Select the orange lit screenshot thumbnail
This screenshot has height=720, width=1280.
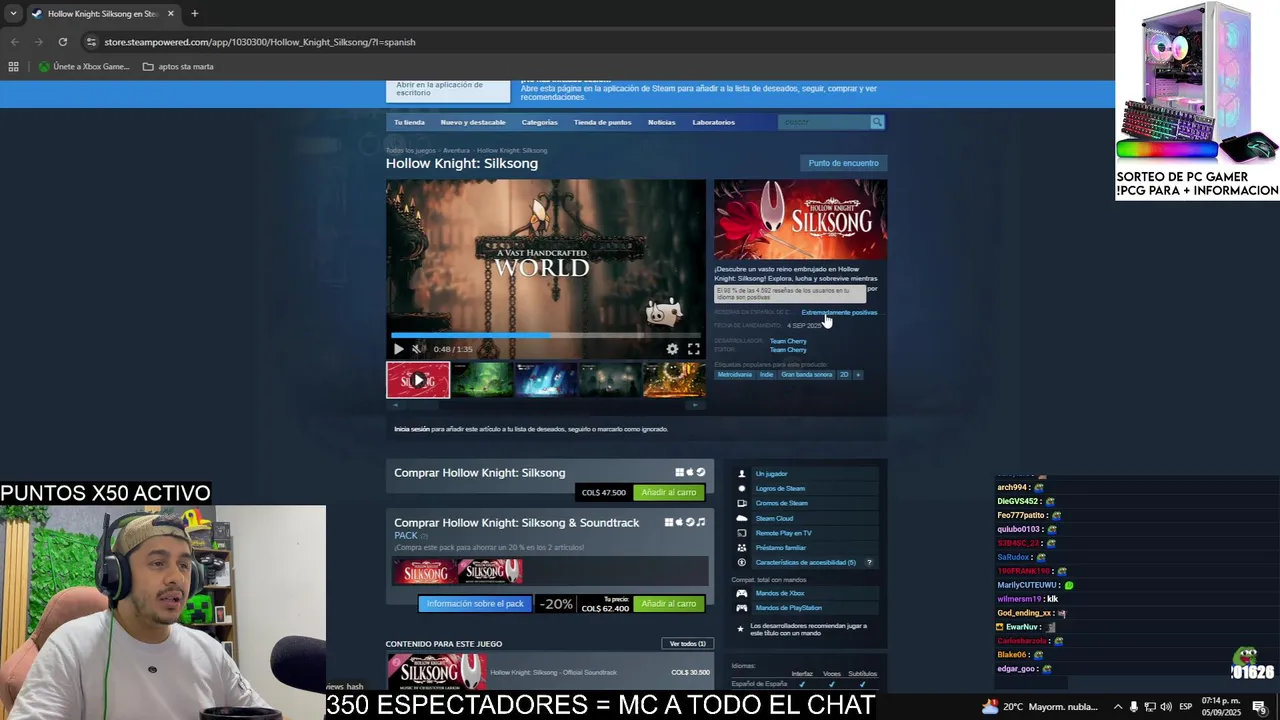674,380
